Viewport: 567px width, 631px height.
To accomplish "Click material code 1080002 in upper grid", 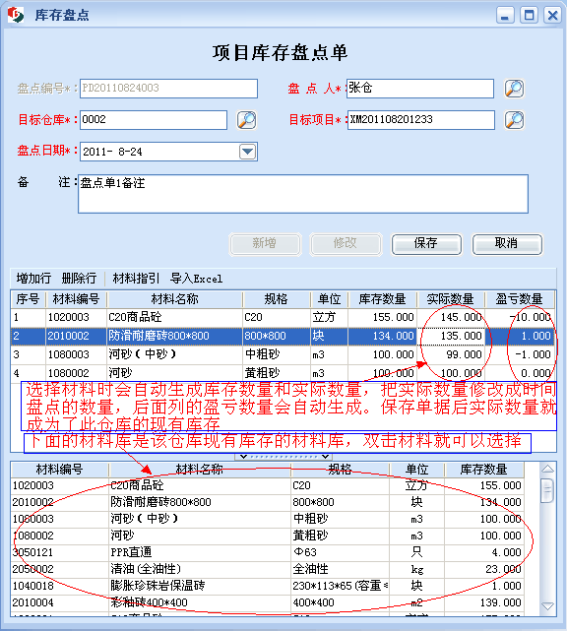I will (x=68, y=373).
